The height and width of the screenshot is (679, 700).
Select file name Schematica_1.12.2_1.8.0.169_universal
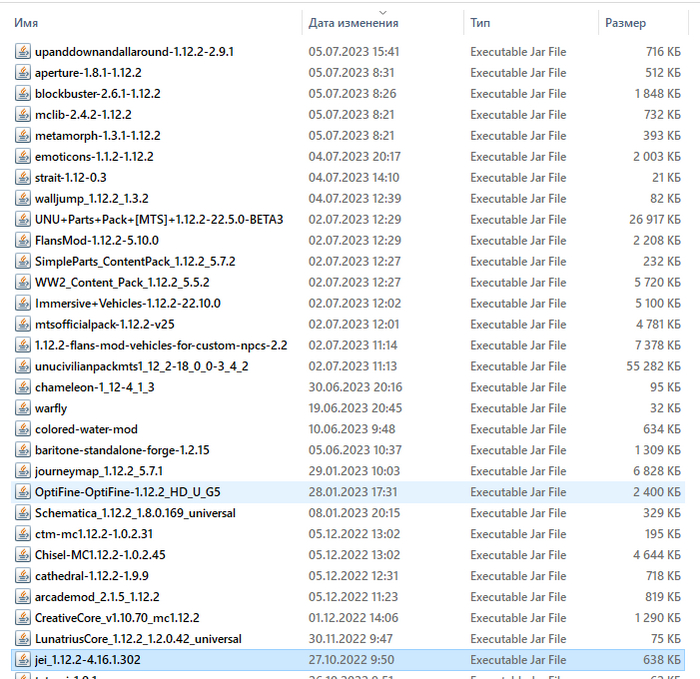coord(135,513)
